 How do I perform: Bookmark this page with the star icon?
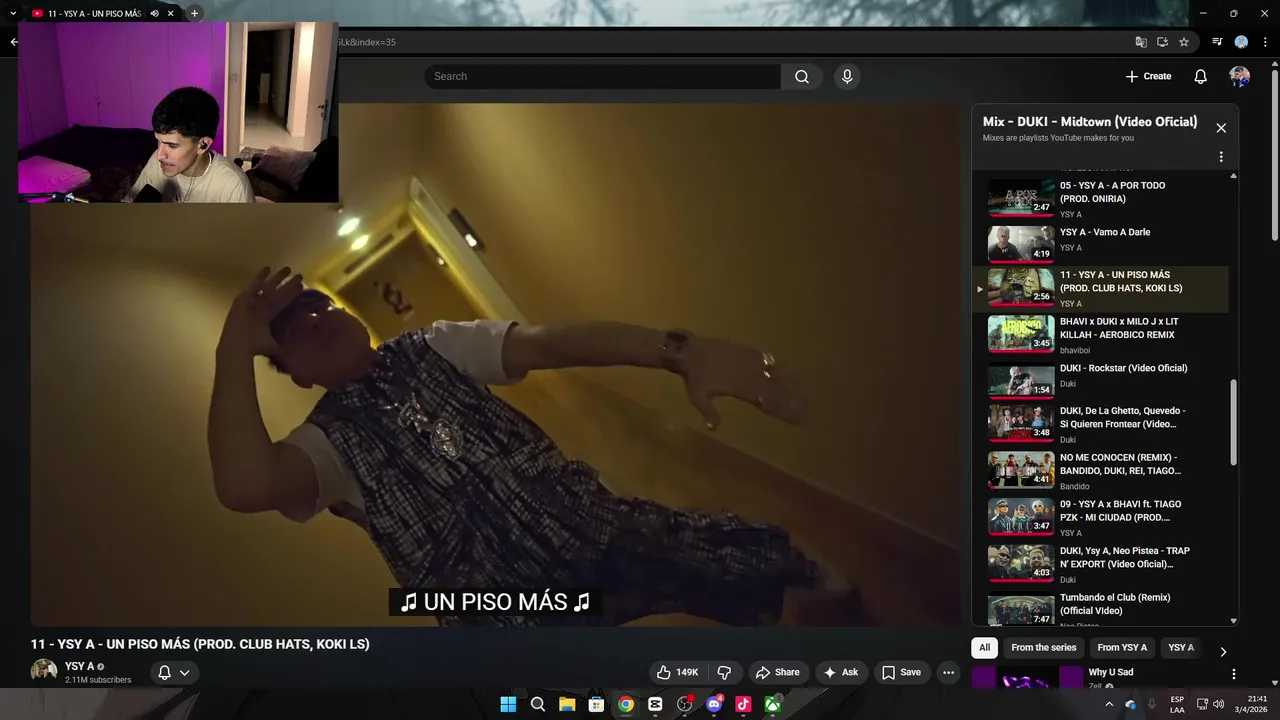click(x=1184, y=42)
